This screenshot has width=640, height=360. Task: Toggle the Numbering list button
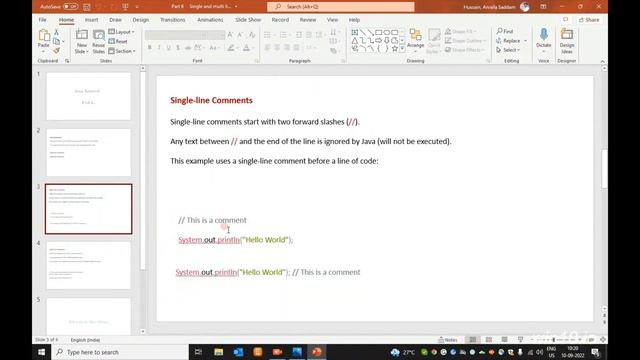point(284,35)
